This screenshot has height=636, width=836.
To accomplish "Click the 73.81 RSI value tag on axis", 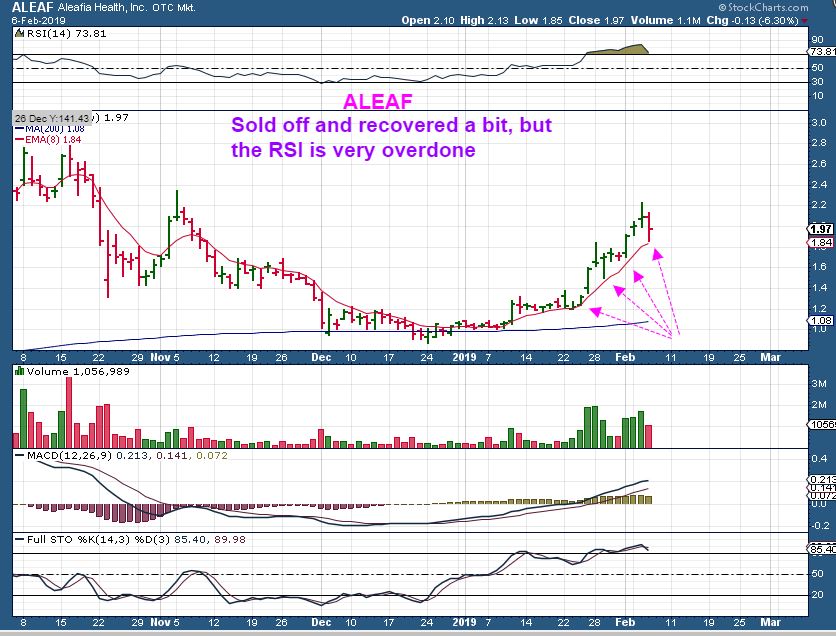I will point(822,52).
